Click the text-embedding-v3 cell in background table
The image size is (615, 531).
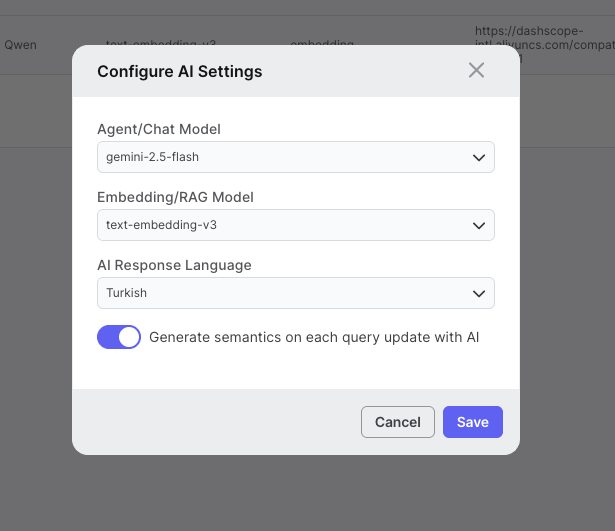click(161, 42)
